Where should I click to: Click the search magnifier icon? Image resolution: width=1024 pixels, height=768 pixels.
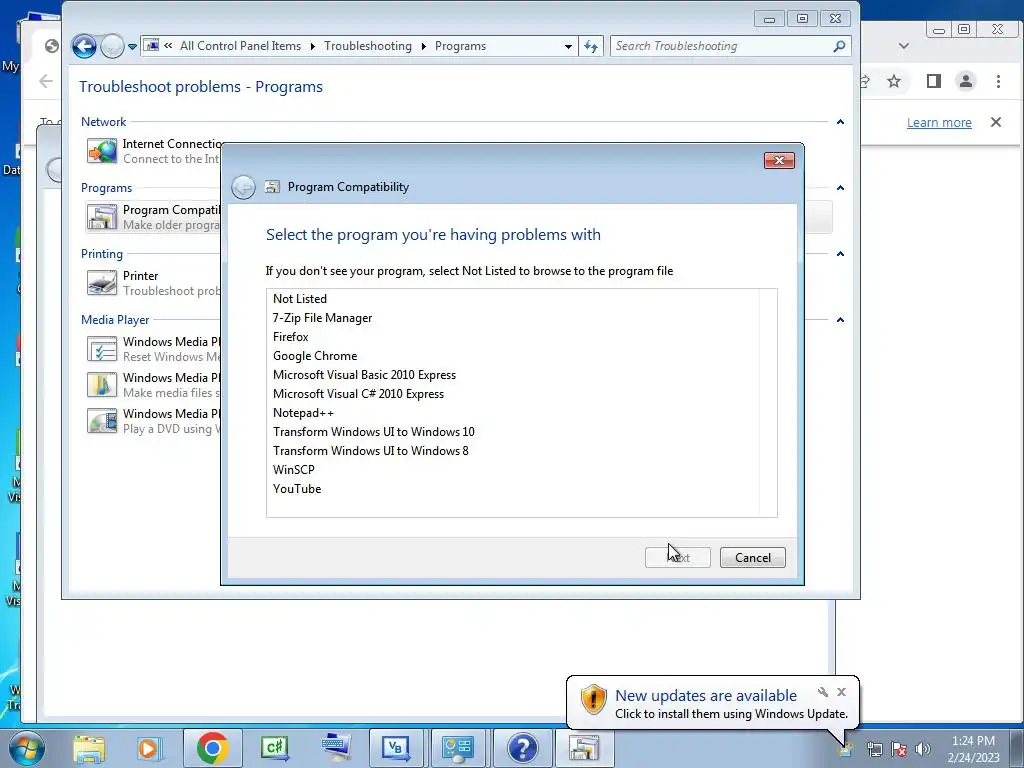[839, 46]
